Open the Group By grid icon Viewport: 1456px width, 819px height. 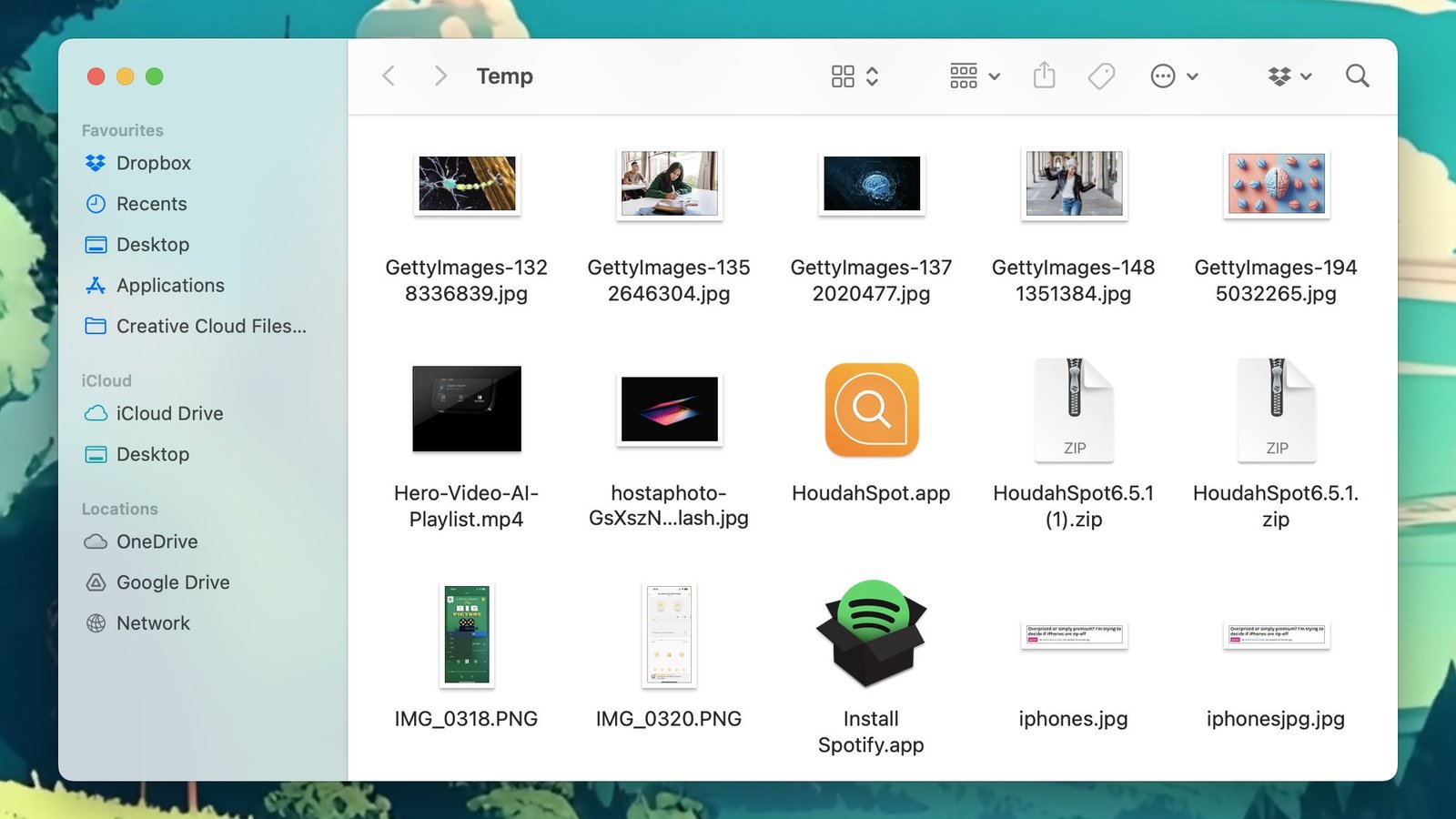point(964,76)
